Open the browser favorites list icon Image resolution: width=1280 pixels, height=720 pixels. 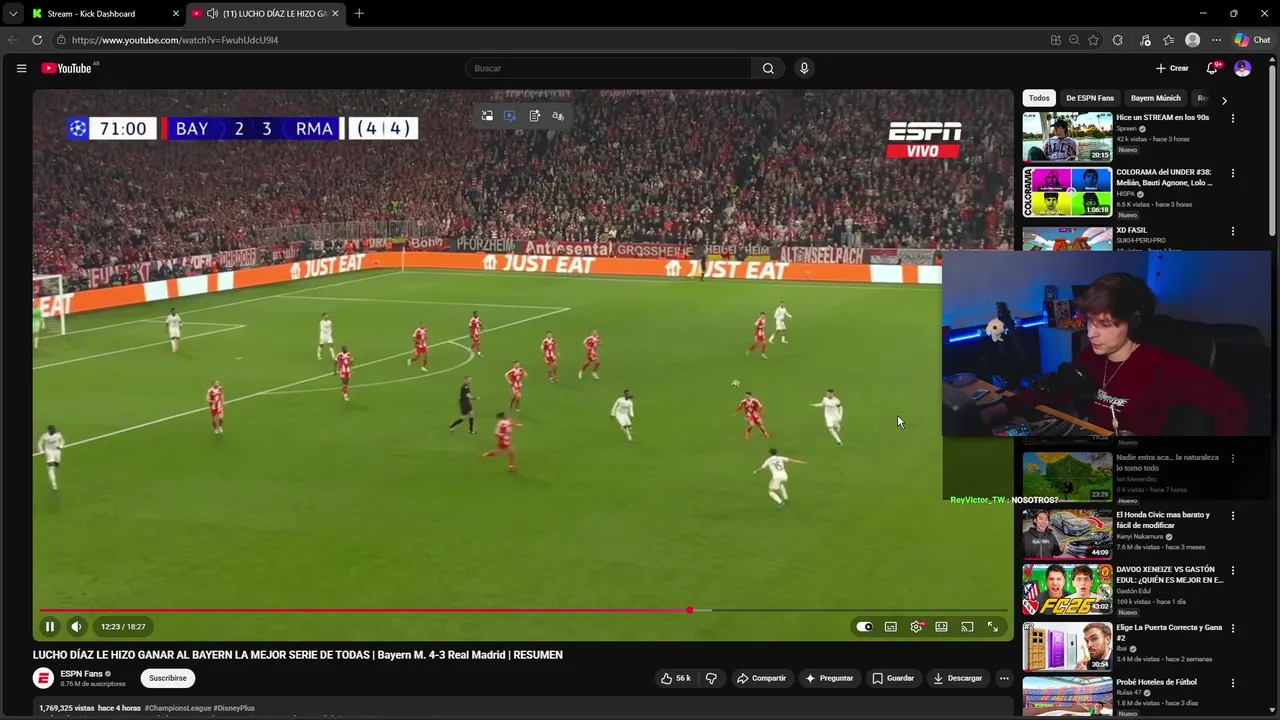(x=1168, y=40)
